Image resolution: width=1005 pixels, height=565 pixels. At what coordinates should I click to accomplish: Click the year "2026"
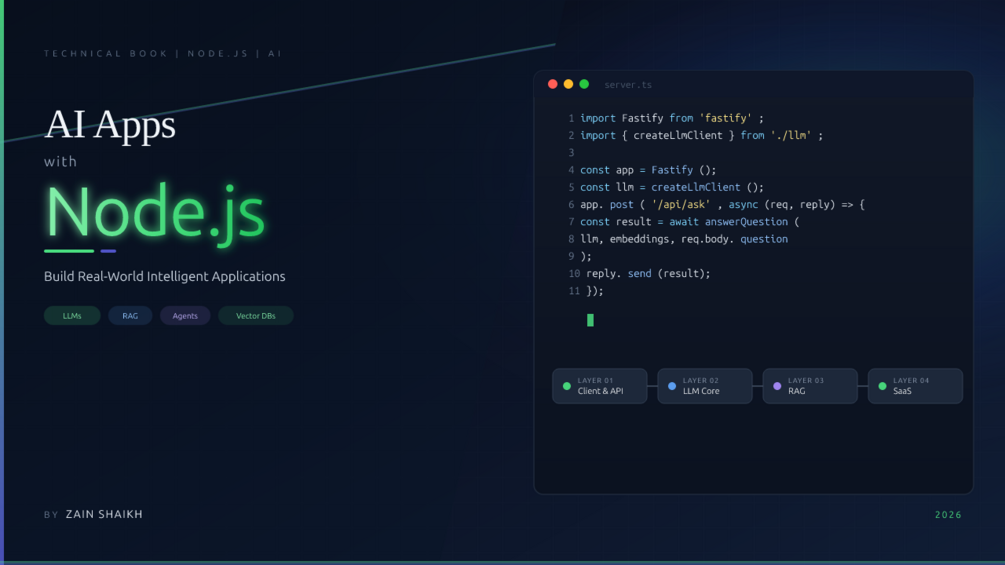[x=948, y=514]
